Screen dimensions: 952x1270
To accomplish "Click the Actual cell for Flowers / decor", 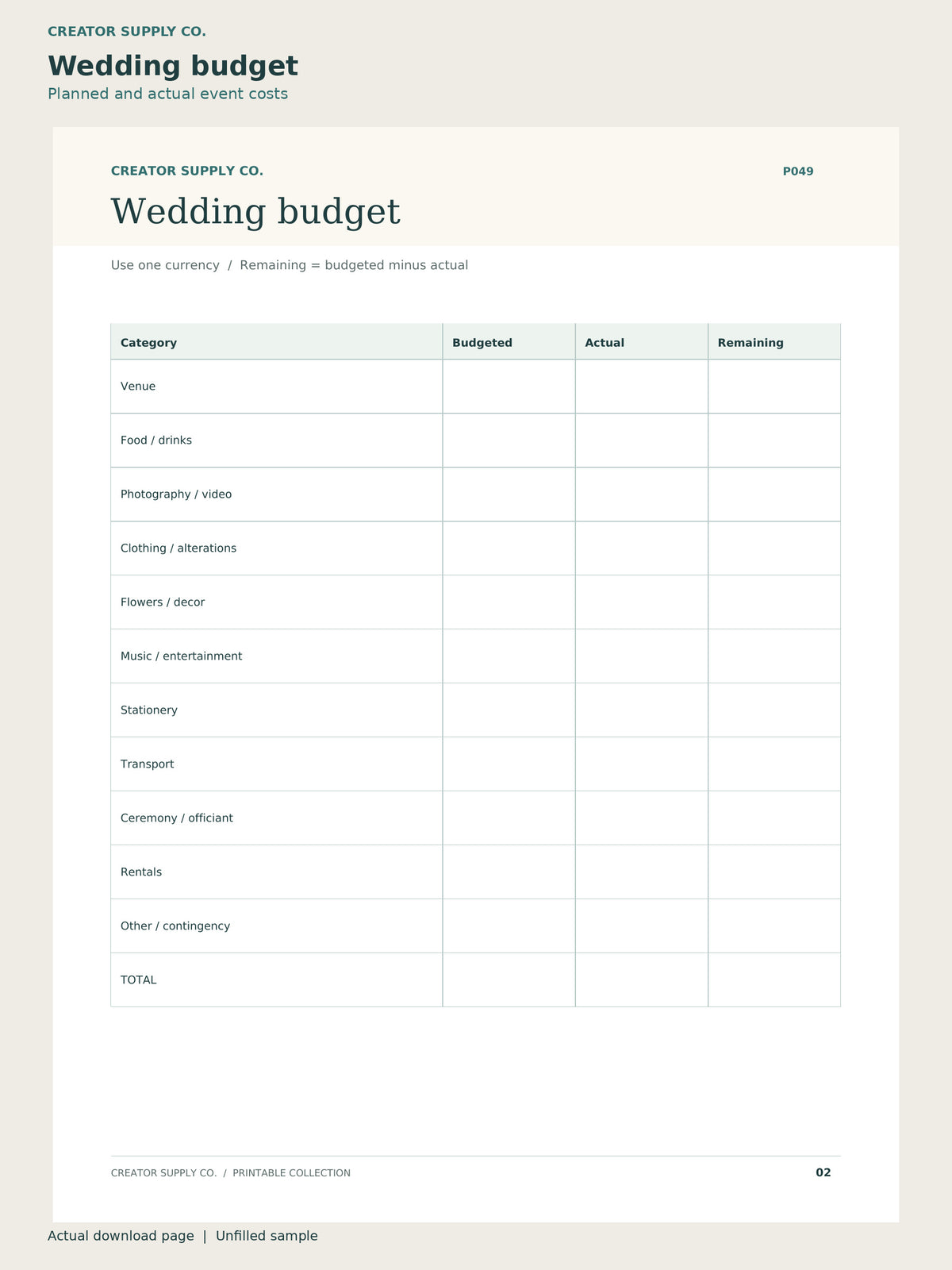I will 642,602.
